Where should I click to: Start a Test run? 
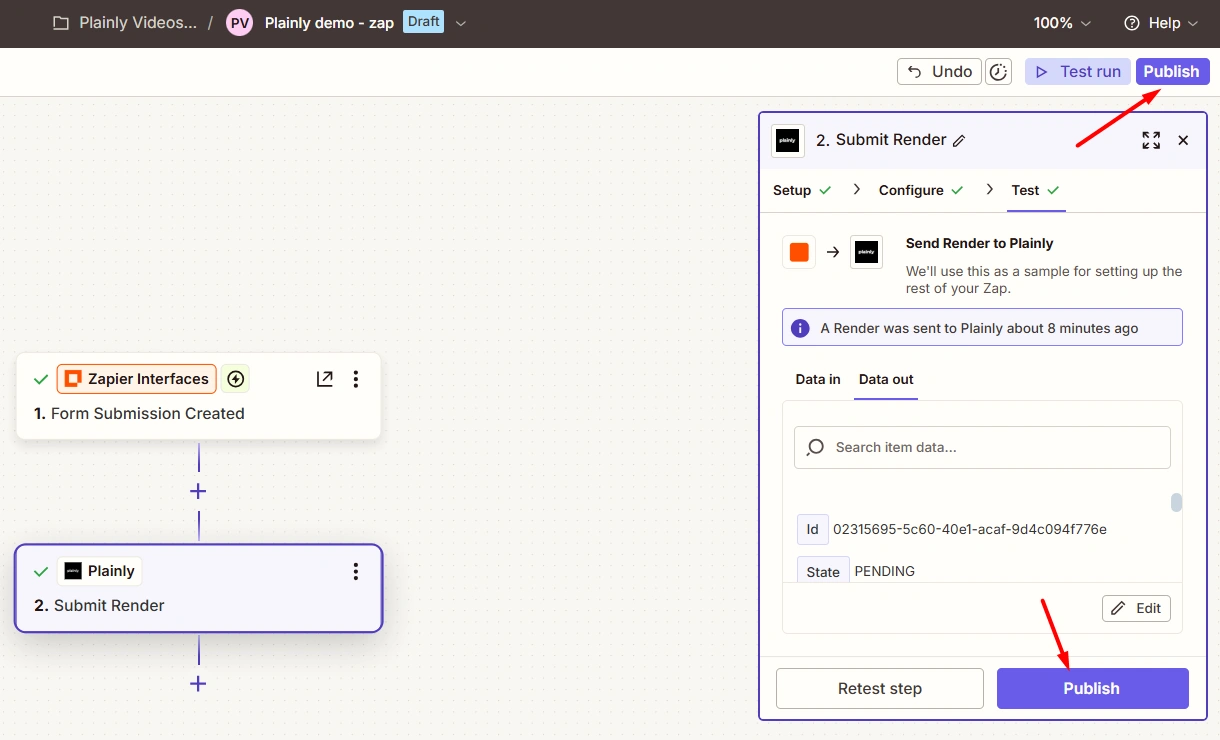point(1077,71)
